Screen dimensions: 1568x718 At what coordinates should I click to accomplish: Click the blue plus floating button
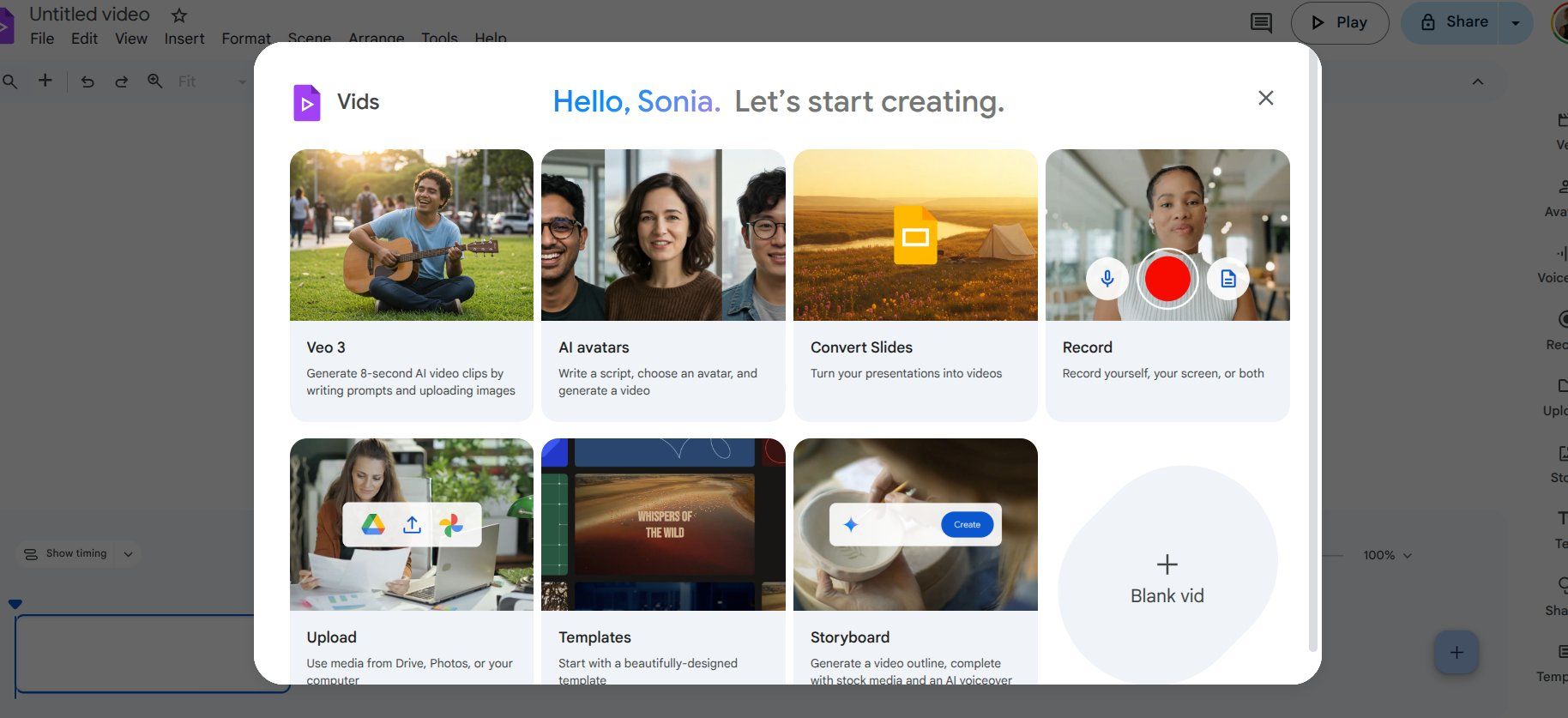click(x=1456, y=653)
